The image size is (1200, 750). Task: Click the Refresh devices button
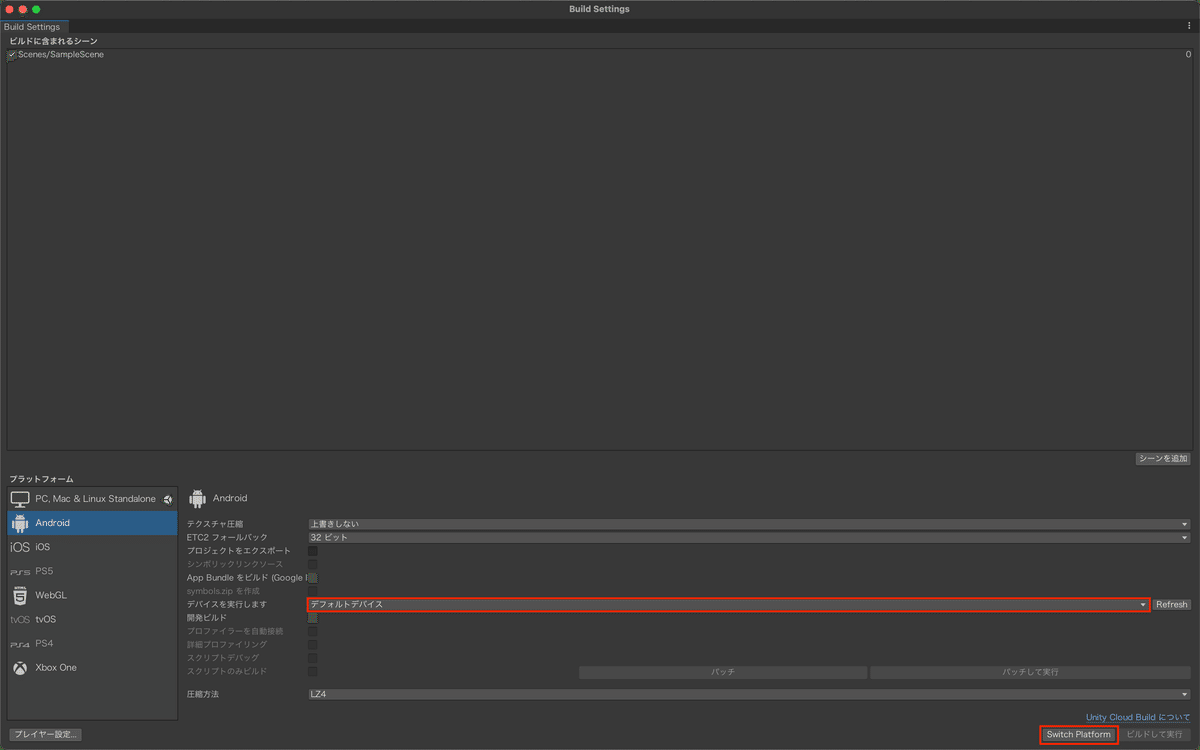coord(1171,605)
